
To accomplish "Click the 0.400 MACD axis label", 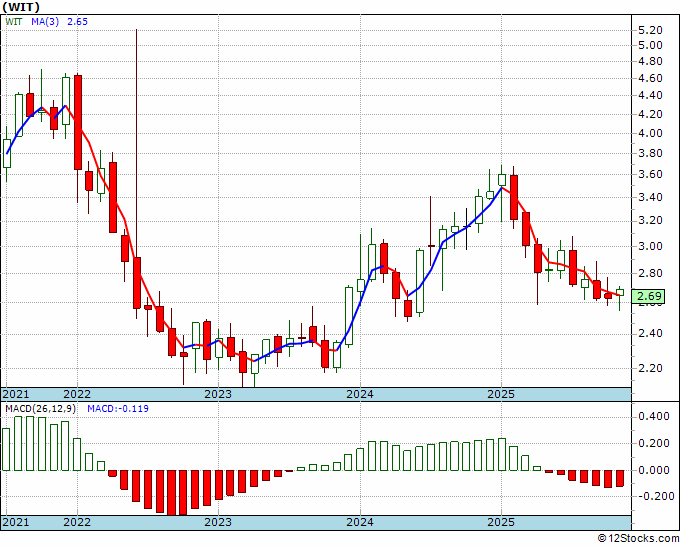I will pos(654,416).
